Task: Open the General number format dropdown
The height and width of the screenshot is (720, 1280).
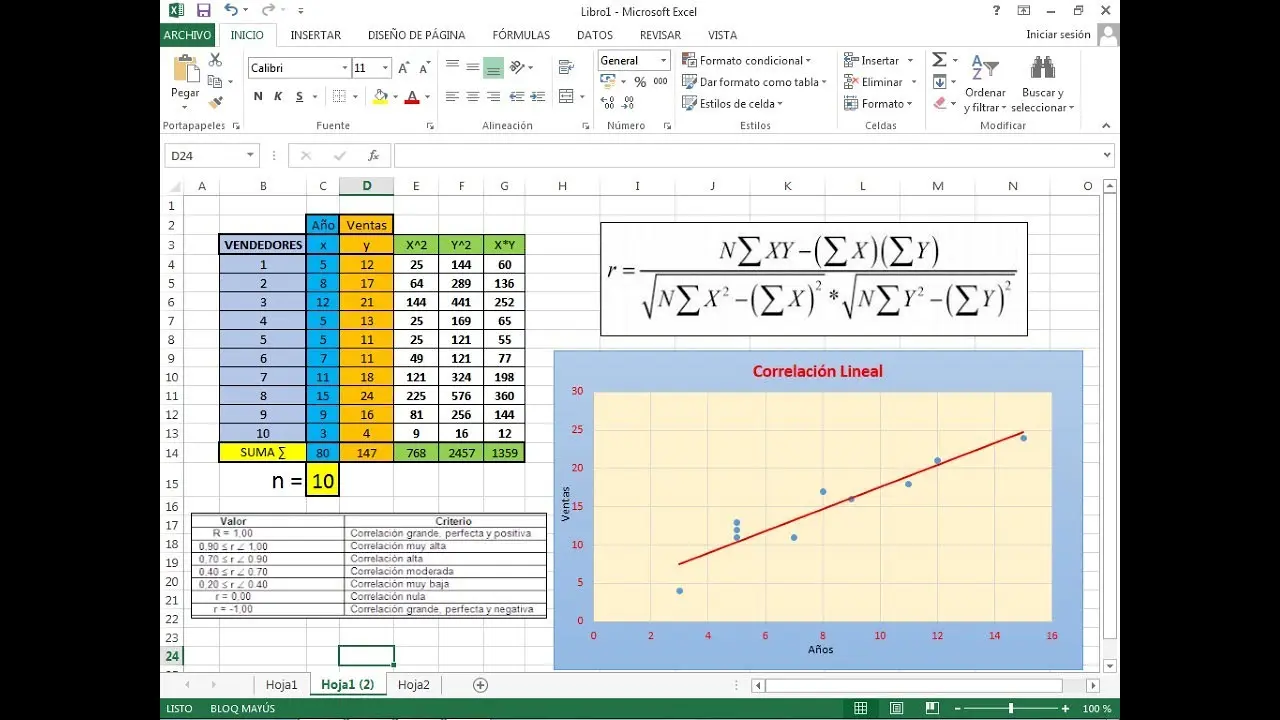Action: point(633,59)
